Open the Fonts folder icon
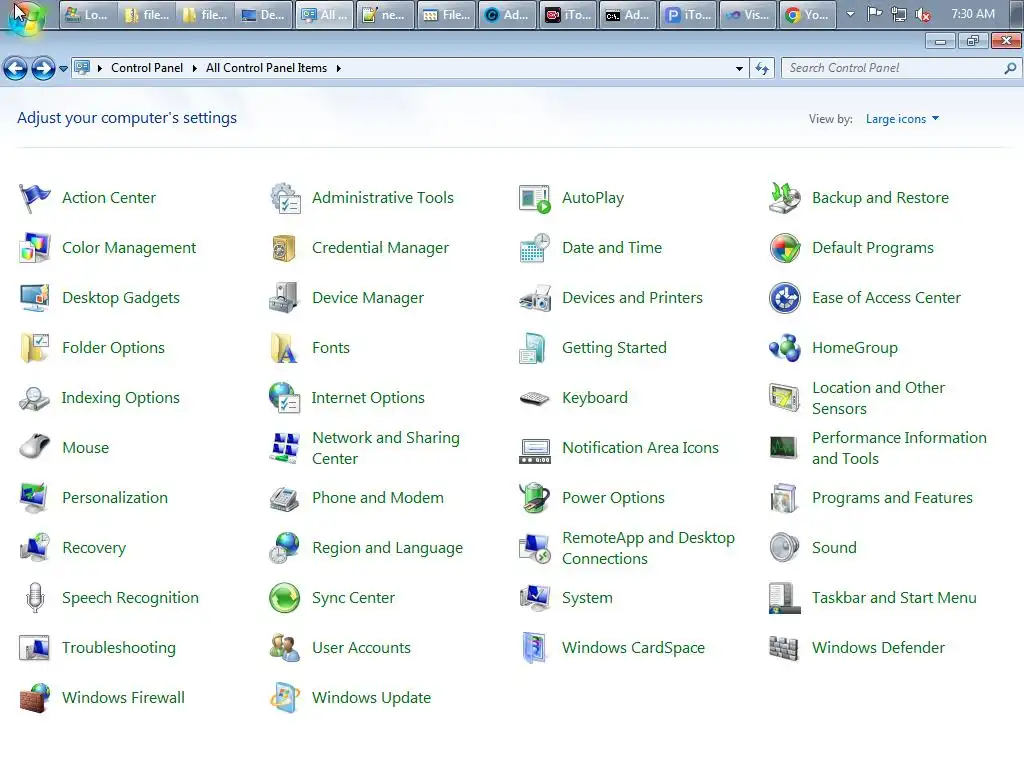The image size is (1024, 768). click(285, 348)
